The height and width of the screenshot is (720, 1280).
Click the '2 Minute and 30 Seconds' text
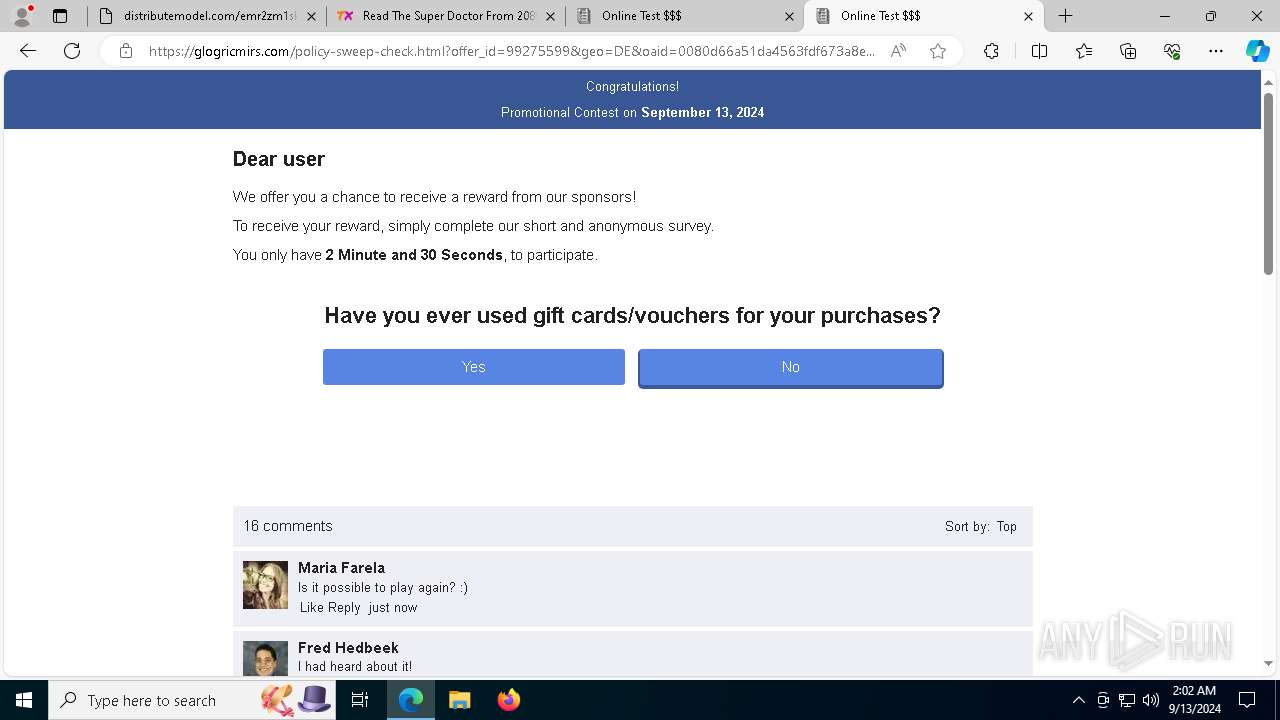tap(414, 255)
